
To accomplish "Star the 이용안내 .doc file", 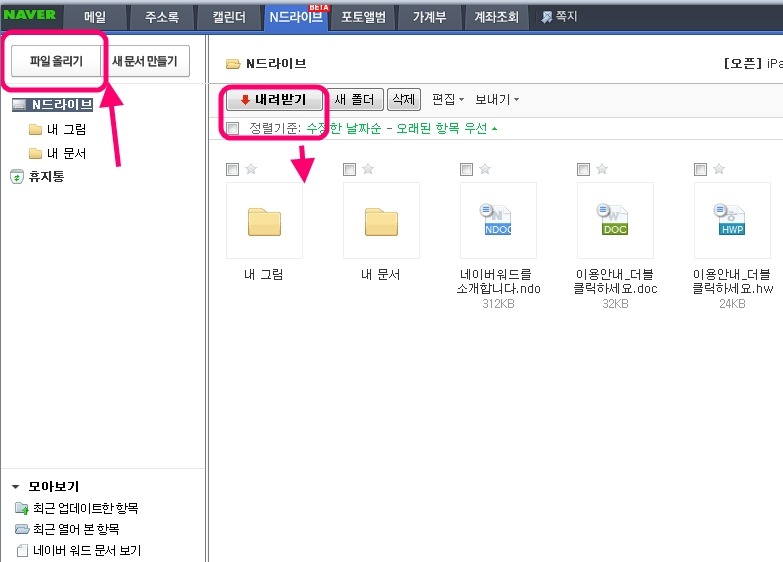I will [602, 169].
